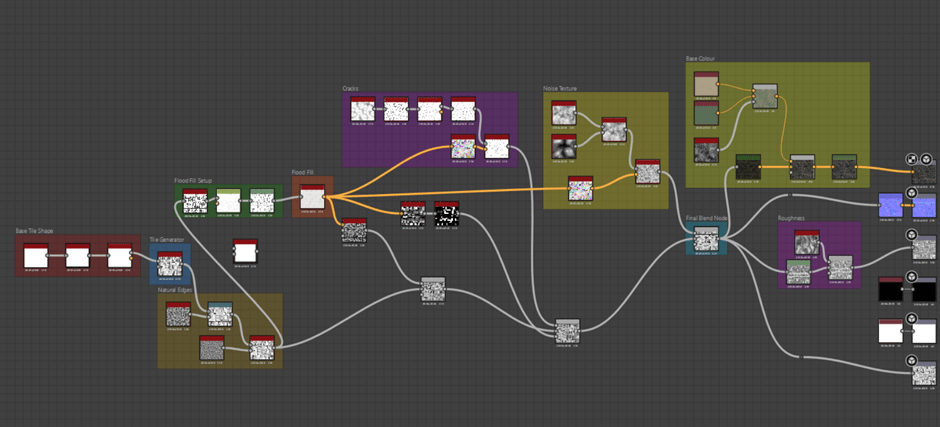The image size is (940, 427).
Task: Select second node in Cracks top row
Action: pyautogui.click(x=396, y=109)
